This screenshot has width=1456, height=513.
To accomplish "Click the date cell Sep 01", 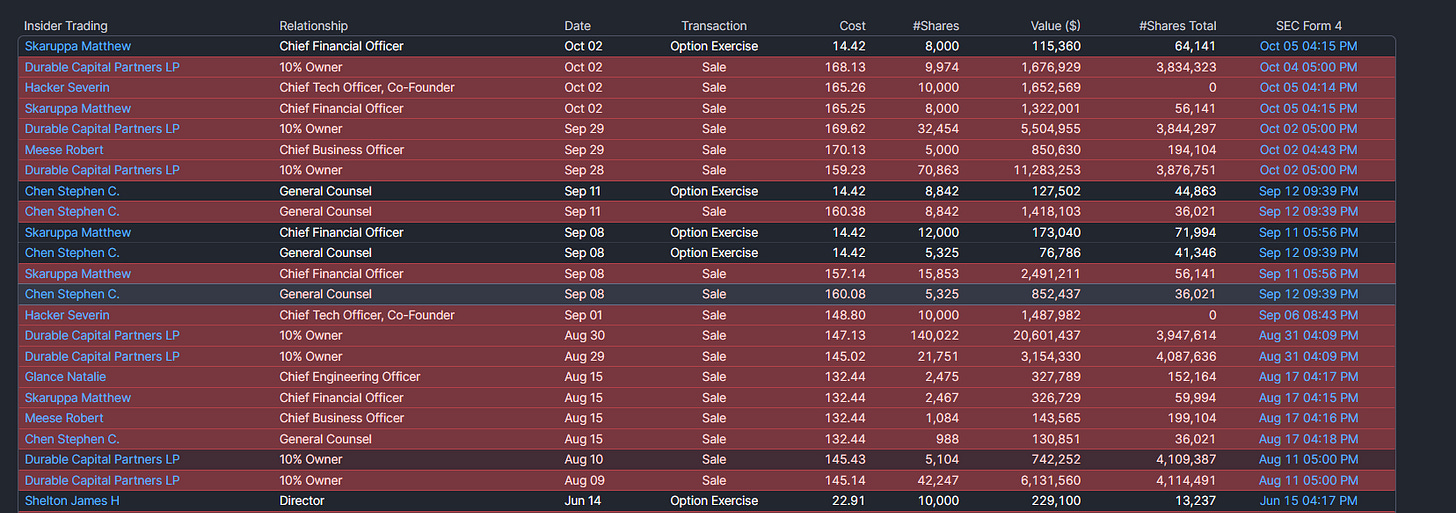I will point(584,315).
